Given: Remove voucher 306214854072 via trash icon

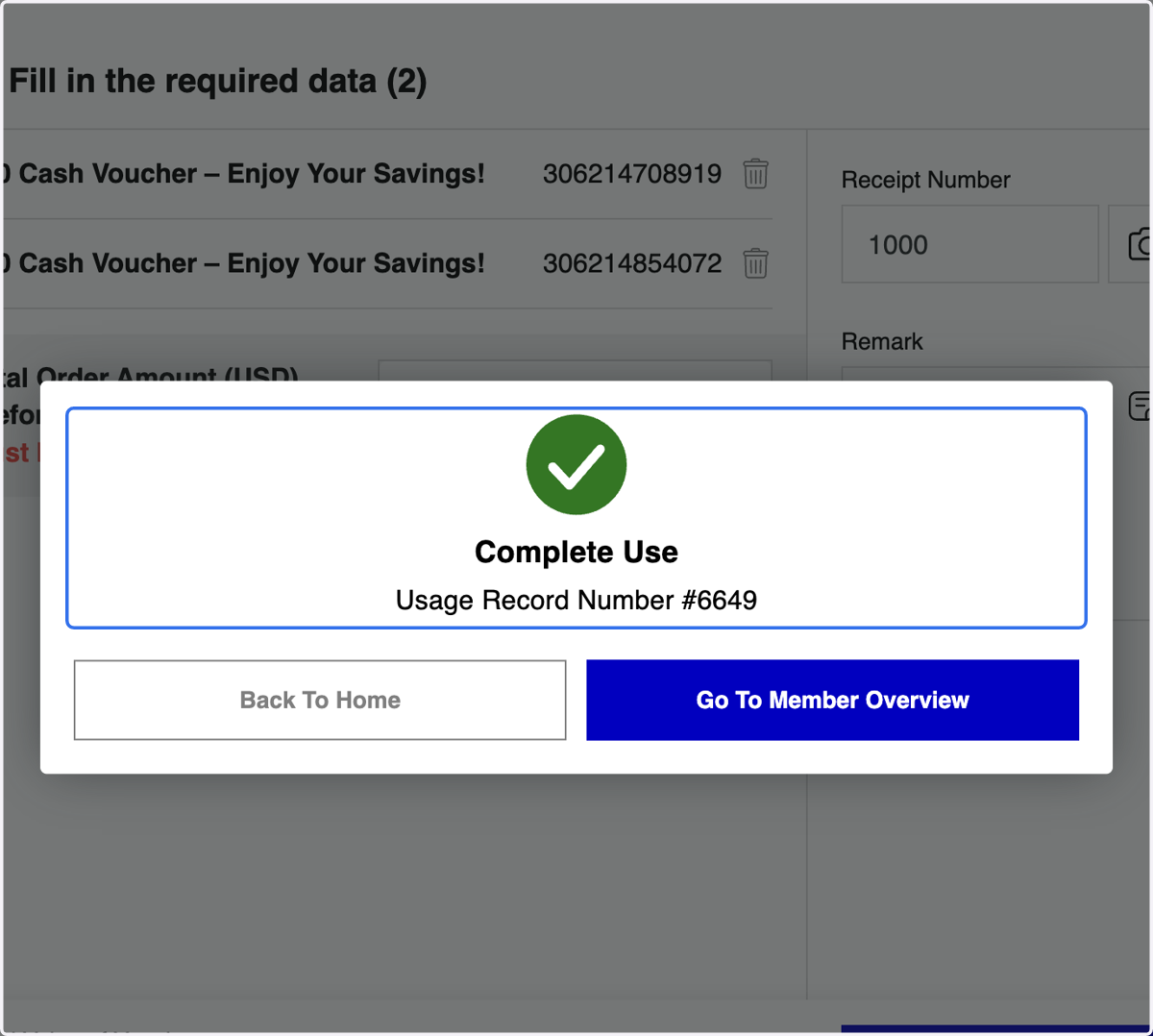Looking at the screenshot, I should tap(756, 263).
